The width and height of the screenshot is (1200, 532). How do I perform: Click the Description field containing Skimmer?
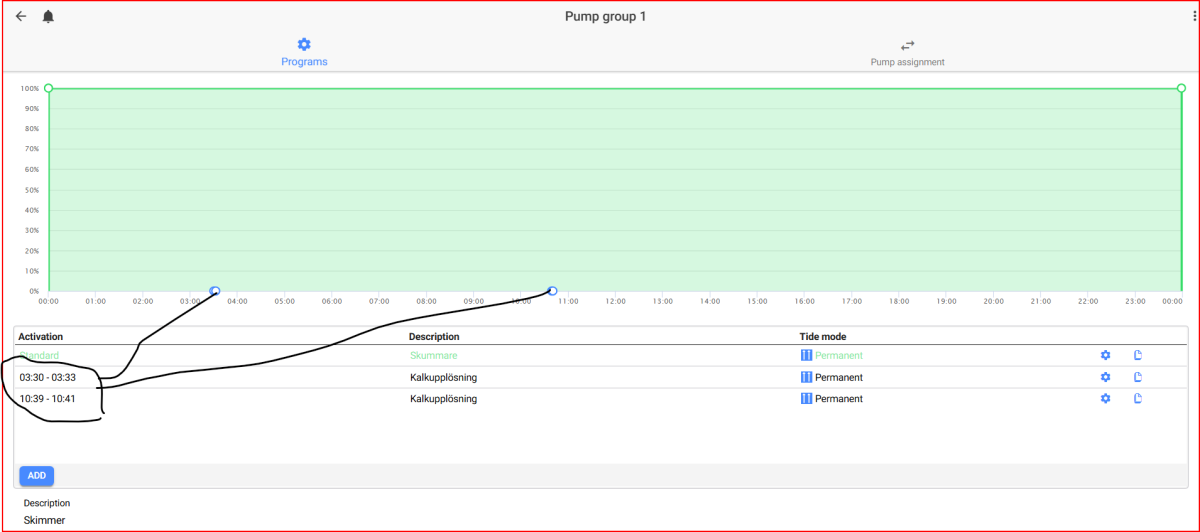click(45, 520)
